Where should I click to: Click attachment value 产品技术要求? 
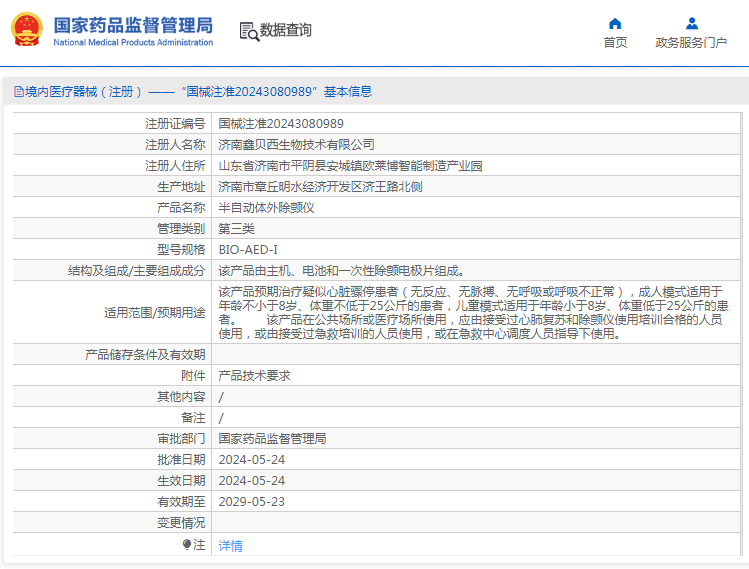pos(254,376)
